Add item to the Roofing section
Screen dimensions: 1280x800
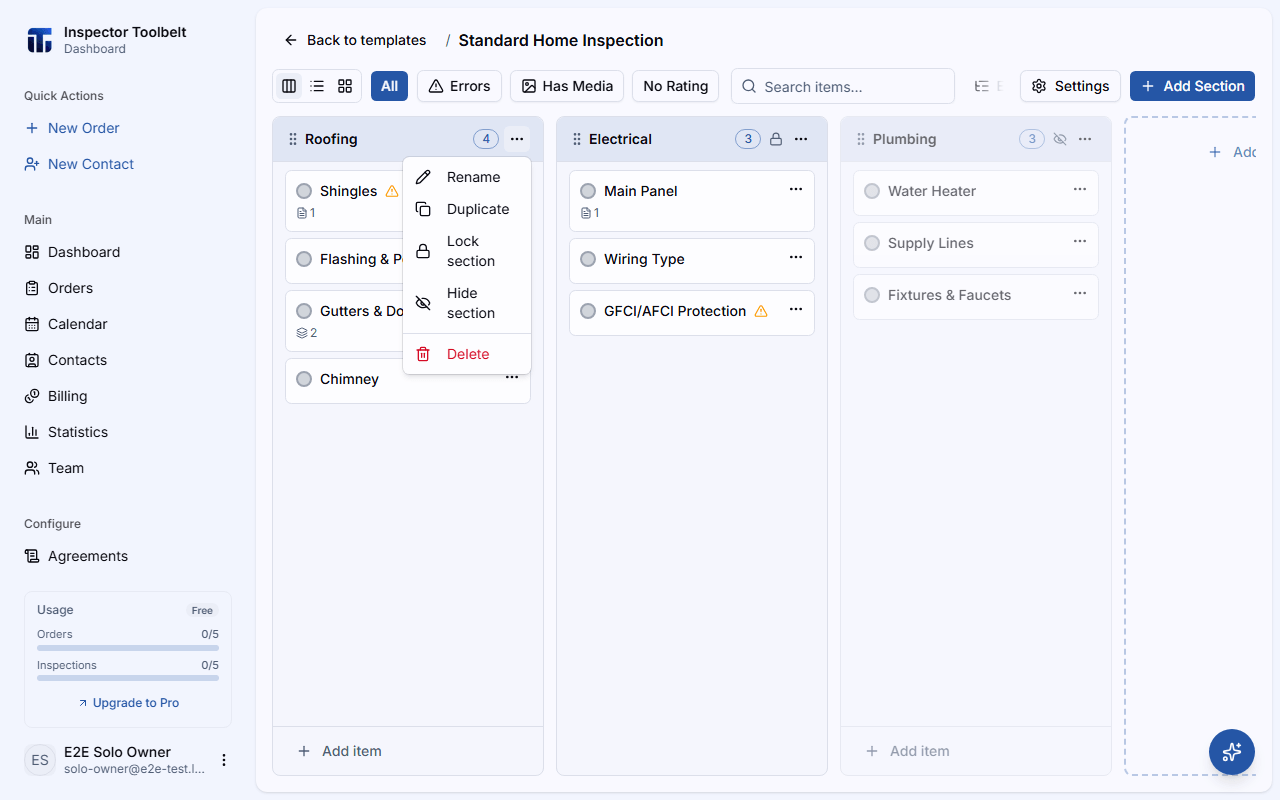tap(408, 751)
